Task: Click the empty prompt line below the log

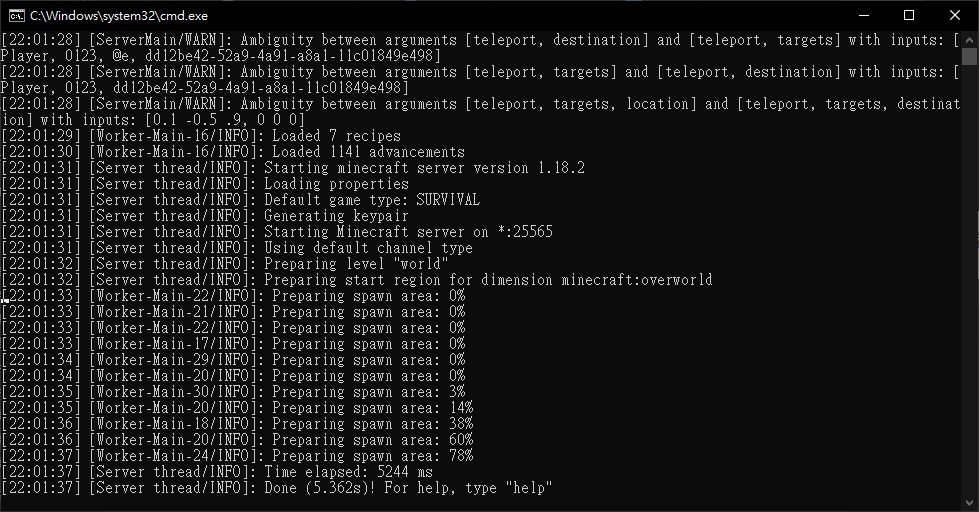Action: (481, 503)
